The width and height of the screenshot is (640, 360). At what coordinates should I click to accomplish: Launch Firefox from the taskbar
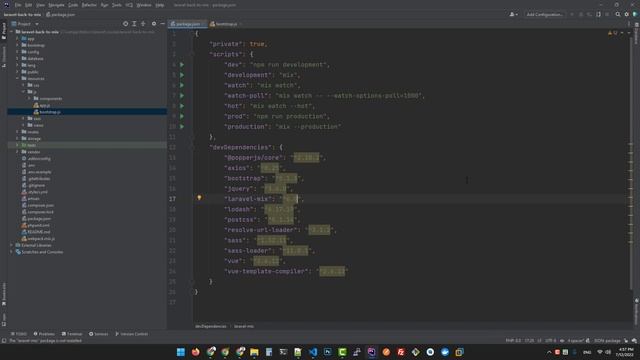point(196,352)
